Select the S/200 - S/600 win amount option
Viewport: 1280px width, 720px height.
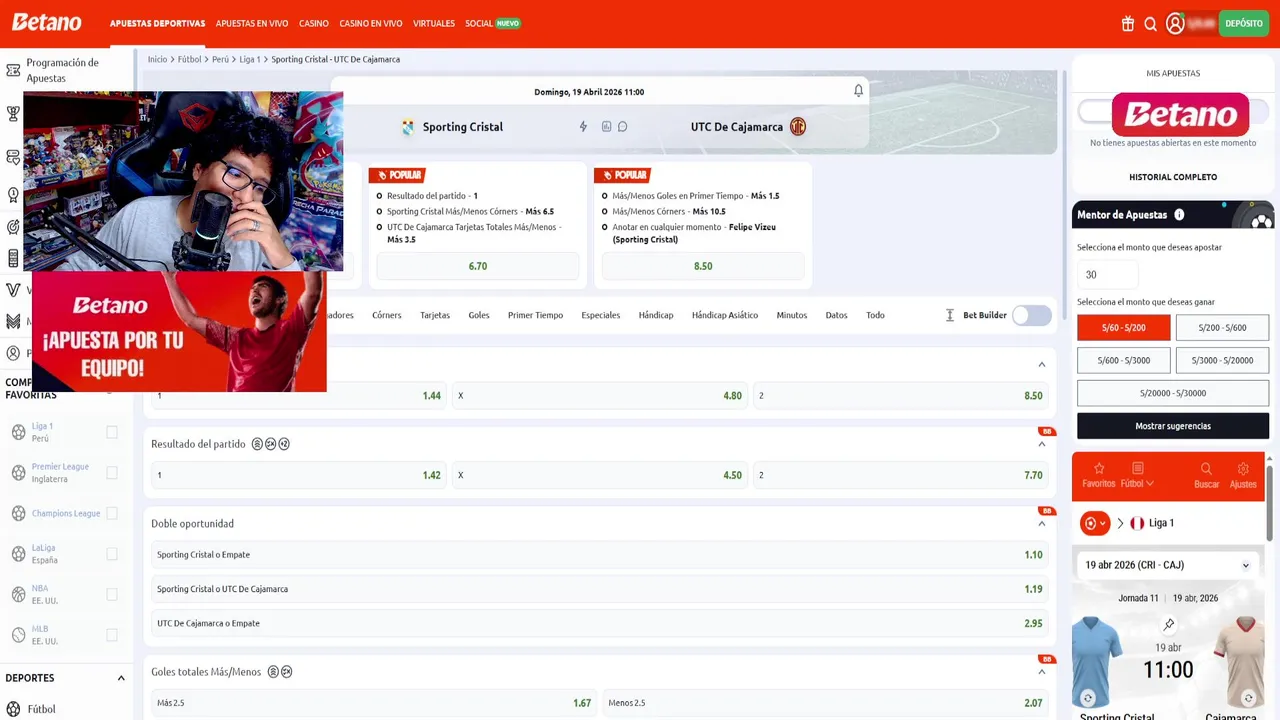pos(1222,327)
